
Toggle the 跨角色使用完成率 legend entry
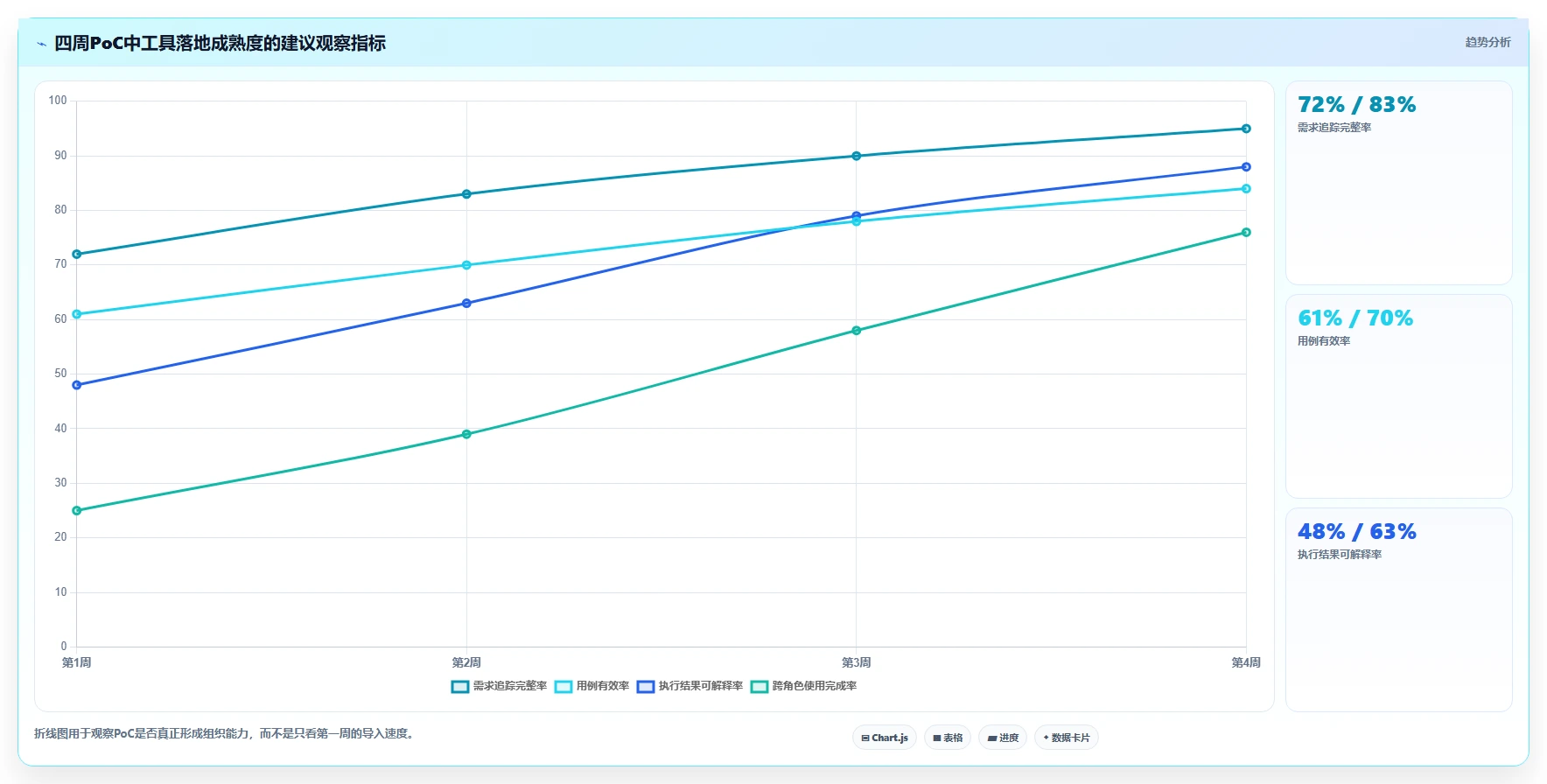click(804, 686)
